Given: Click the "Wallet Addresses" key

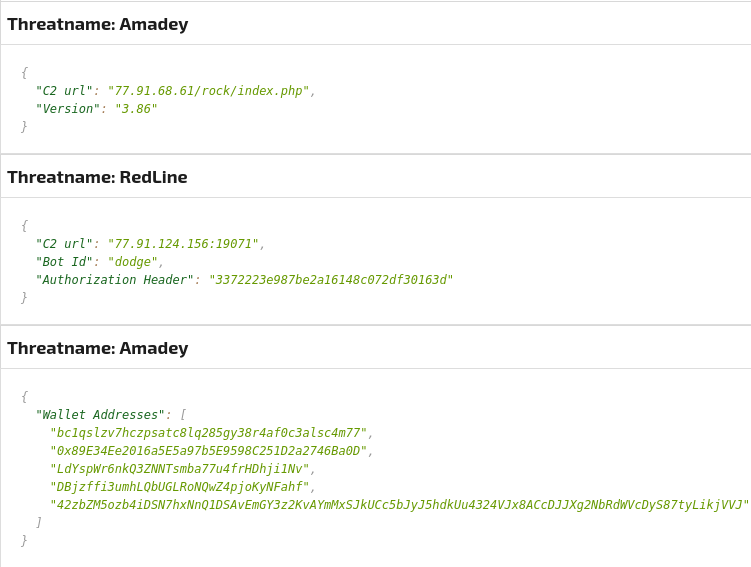Looking at the screenshot, I should [x=100, y=415].
